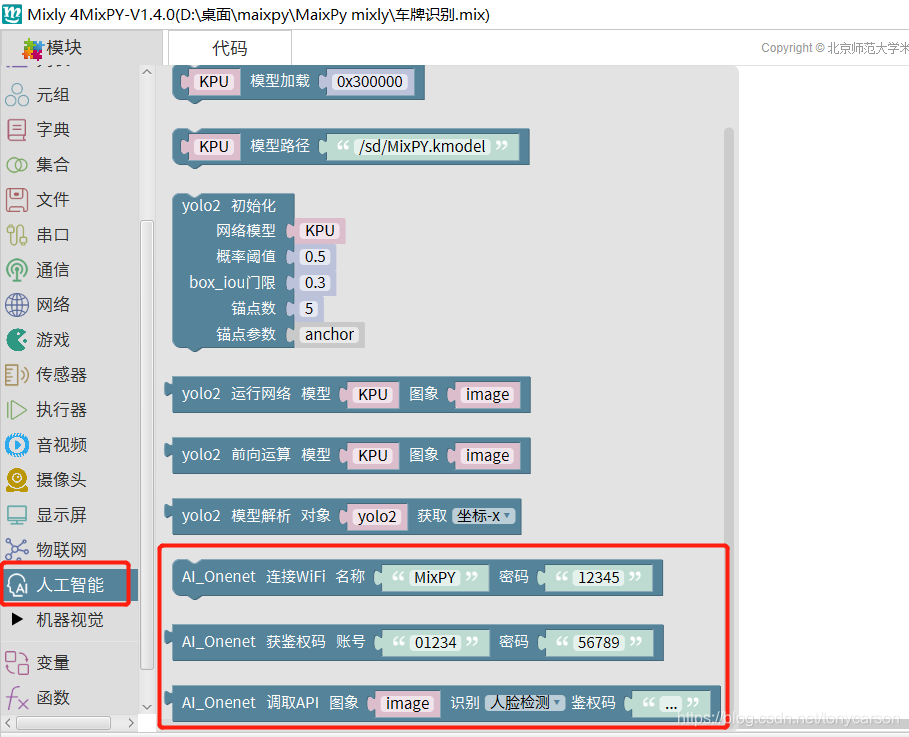Edit the /sd/MixPY.kmodel path text field
909x737 pixels.
(x=422, y=146)
